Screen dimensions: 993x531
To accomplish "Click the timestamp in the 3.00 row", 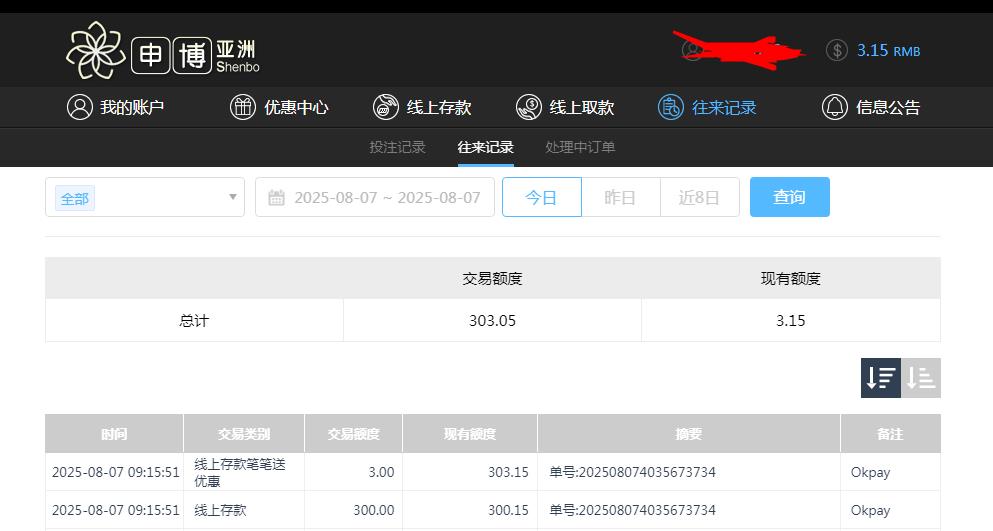I will coord(115,472).
